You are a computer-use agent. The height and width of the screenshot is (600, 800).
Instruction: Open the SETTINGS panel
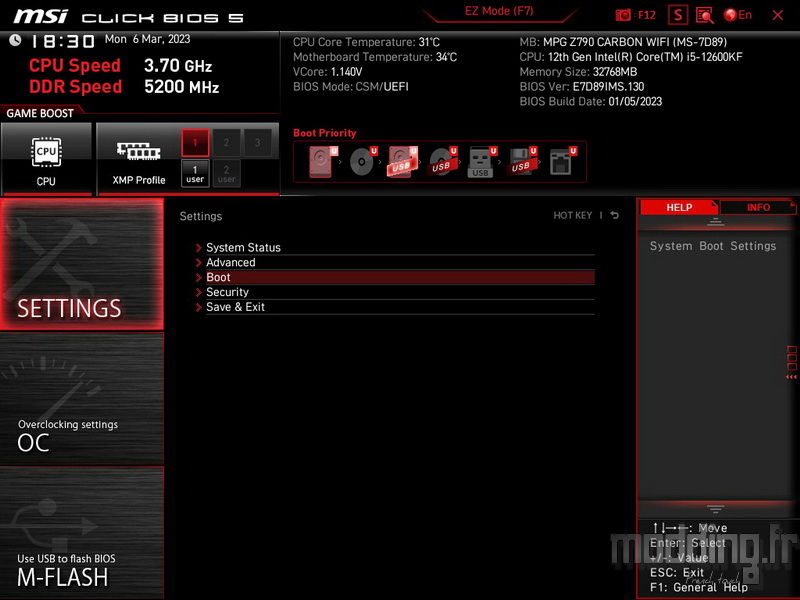[x=82, y=264]
